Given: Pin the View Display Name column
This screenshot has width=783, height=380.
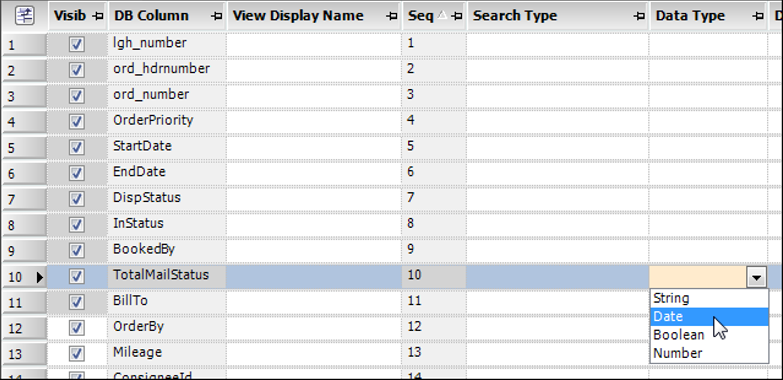Looking at the screenshot, I should (392, 16).
